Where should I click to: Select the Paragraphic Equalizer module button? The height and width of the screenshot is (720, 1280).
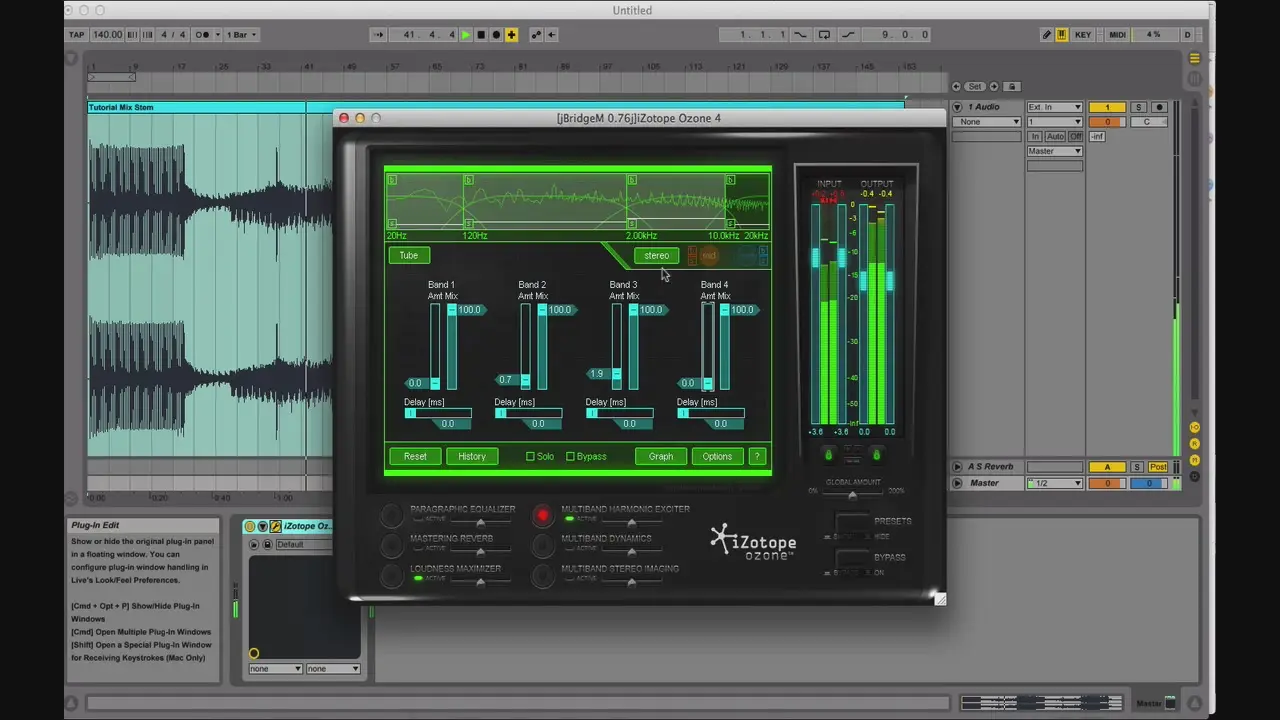[x=391, y=515]
